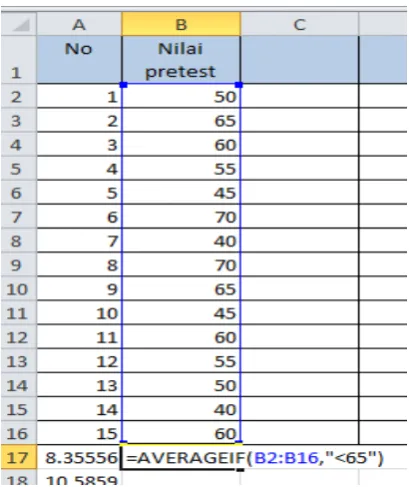Click the Select All corner triangle
The width and height of the screenshot is (409, 487).
click(19, 24)
